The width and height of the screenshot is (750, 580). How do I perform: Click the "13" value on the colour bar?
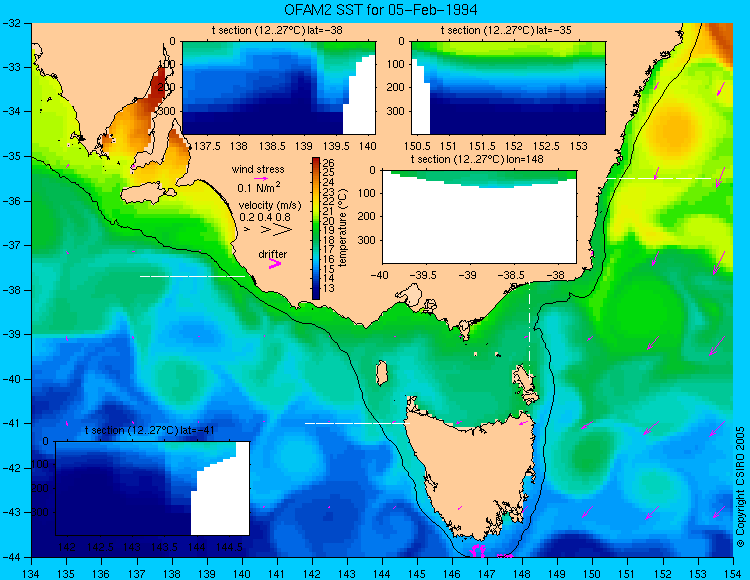click(x=329, y=288)
